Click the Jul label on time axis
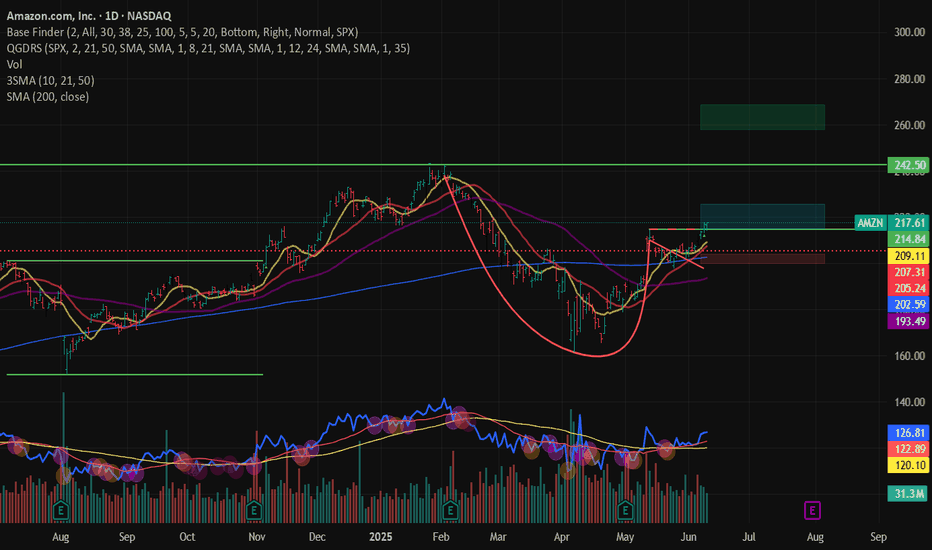Screen dimensions: 932x550 pos(748,537)
